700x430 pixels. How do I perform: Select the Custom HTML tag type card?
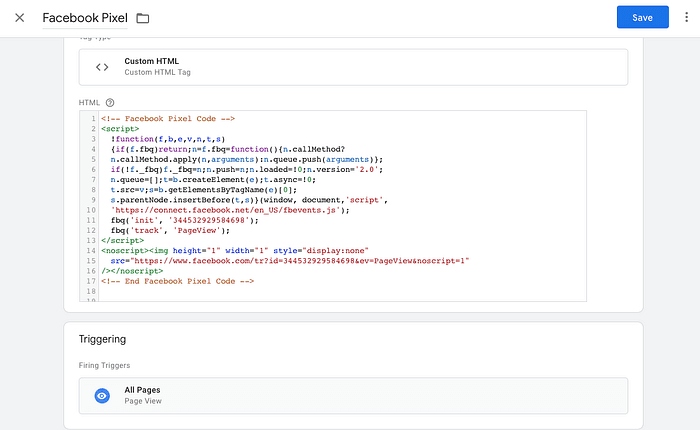(x=353, y=67)
